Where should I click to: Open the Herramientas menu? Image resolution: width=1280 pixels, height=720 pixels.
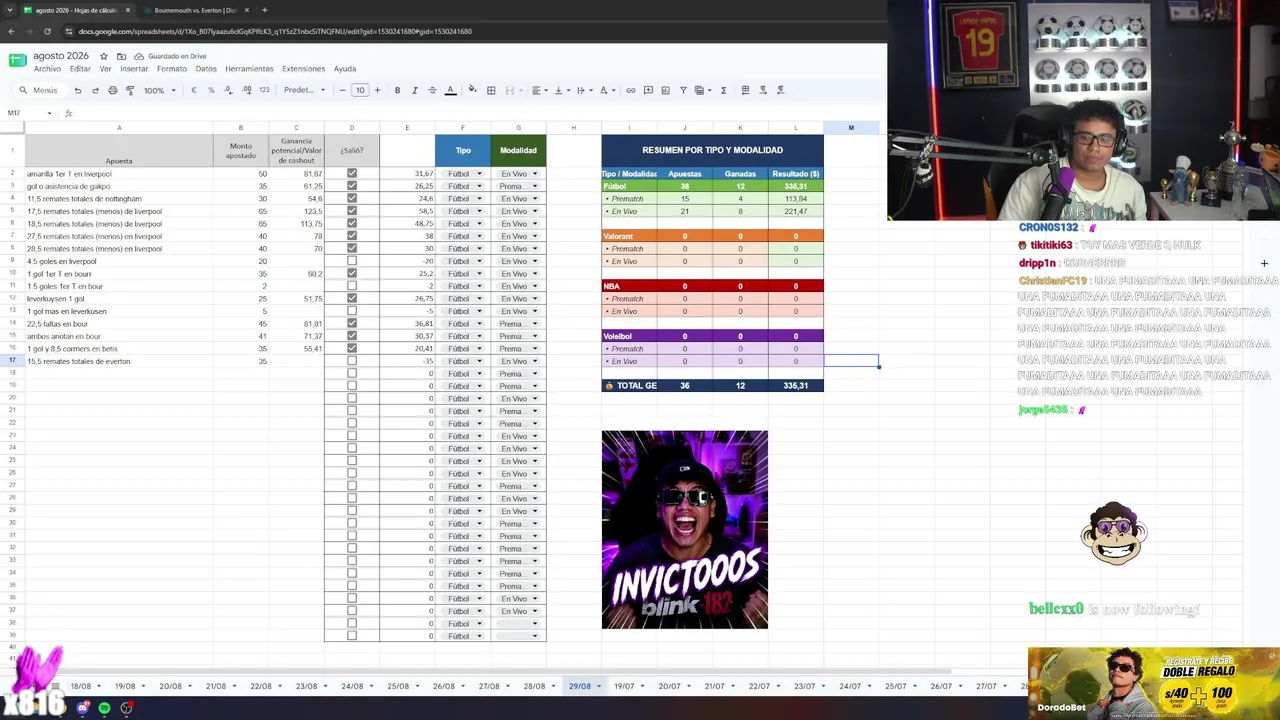point(249,69)
